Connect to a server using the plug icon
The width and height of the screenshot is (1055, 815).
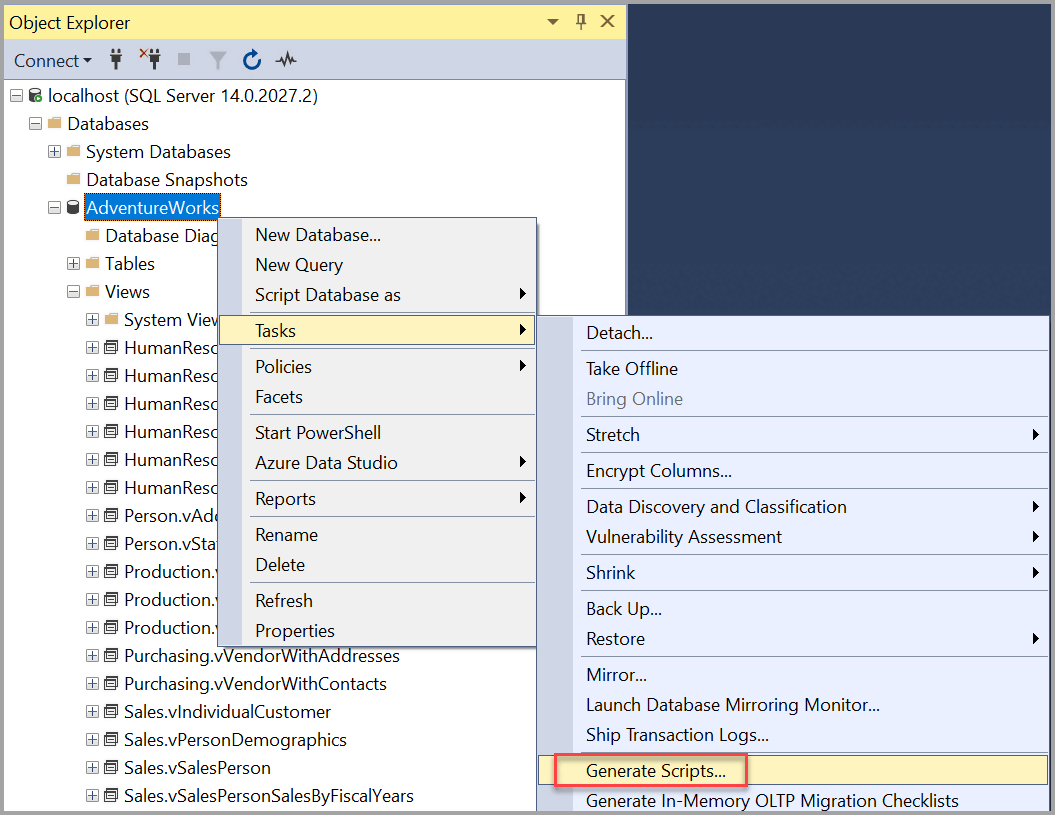click(116, 60)
